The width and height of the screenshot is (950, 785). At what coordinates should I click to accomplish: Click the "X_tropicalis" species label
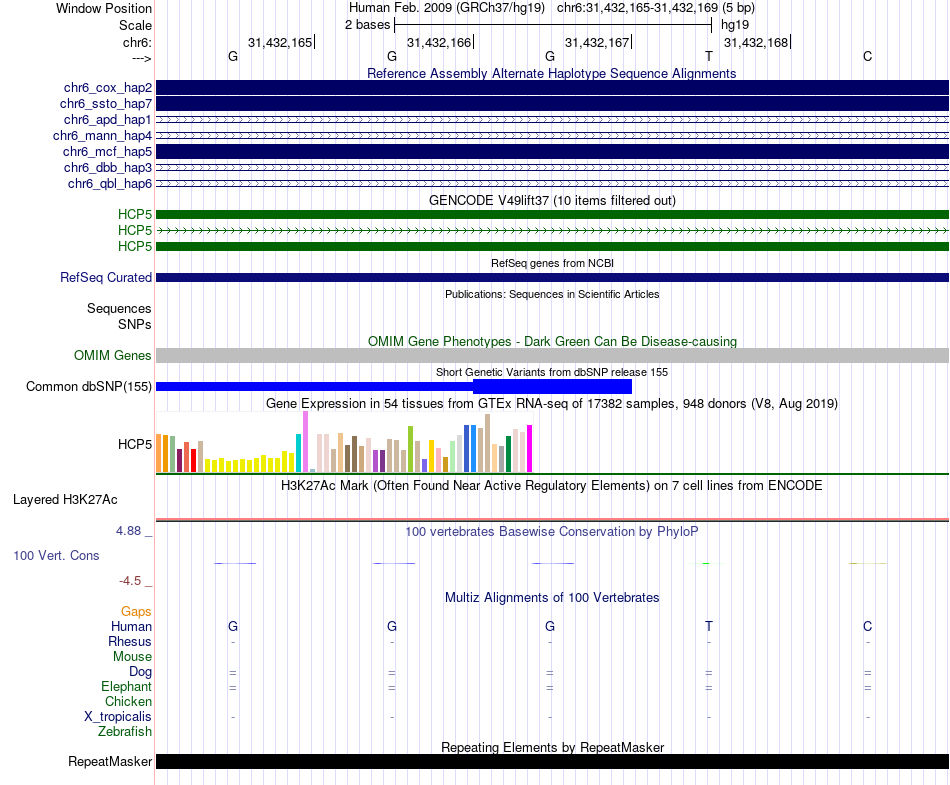pyautogui.click(x=118, y=717)
